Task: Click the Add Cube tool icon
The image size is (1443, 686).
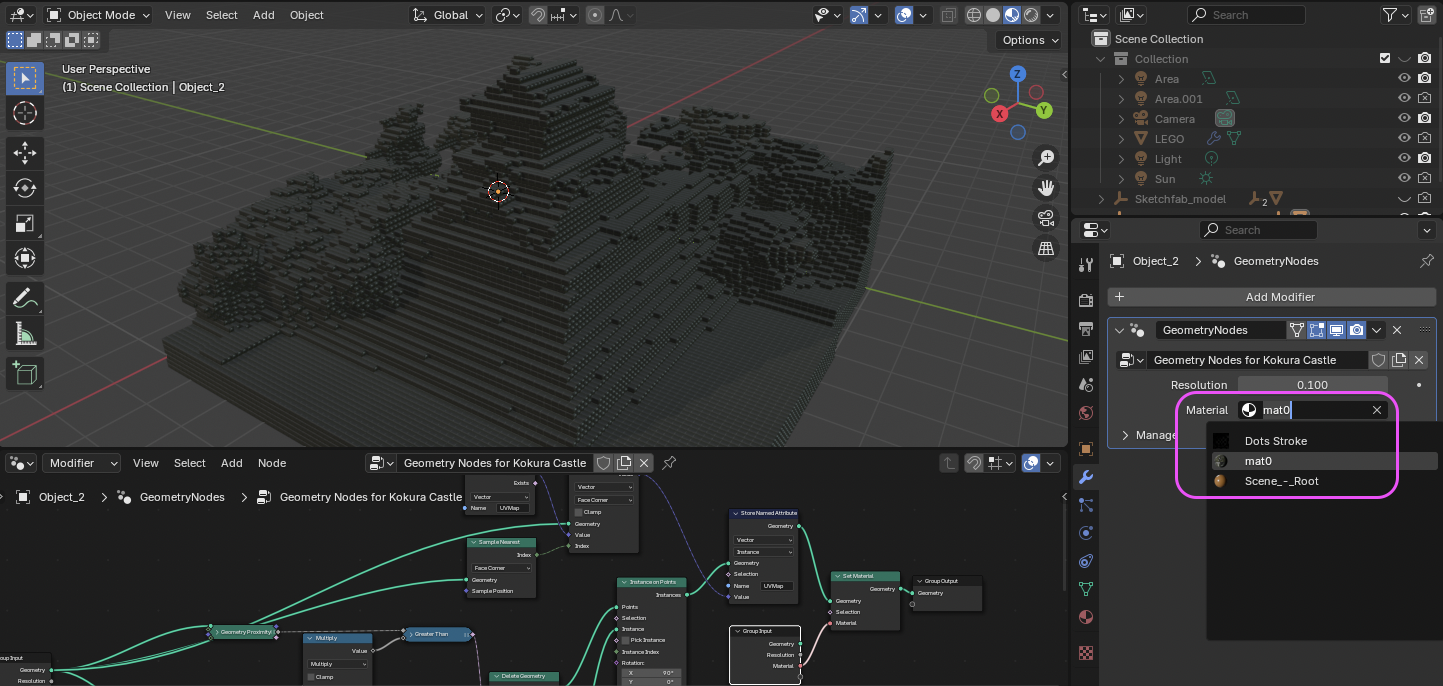Action: tap(25, 373)
